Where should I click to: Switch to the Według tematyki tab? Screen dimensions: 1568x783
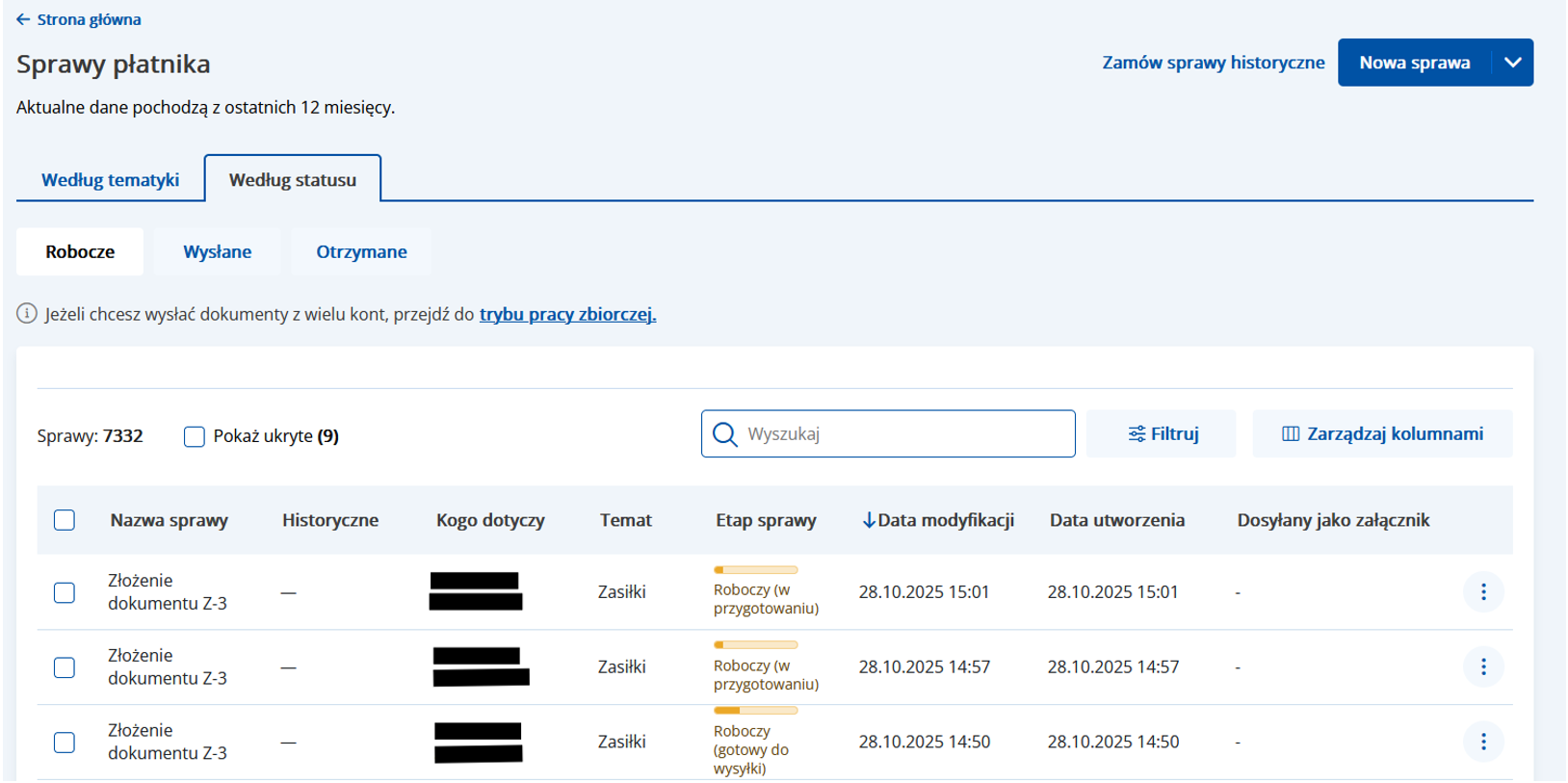tap(111, 180)
